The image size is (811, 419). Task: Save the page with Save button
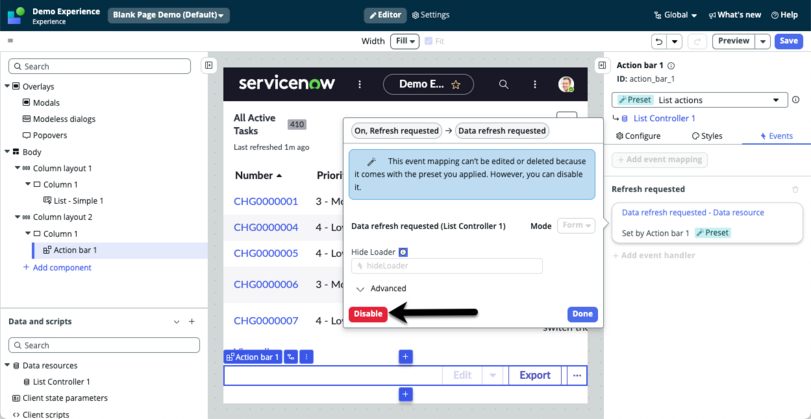click(x=788, y=41)
